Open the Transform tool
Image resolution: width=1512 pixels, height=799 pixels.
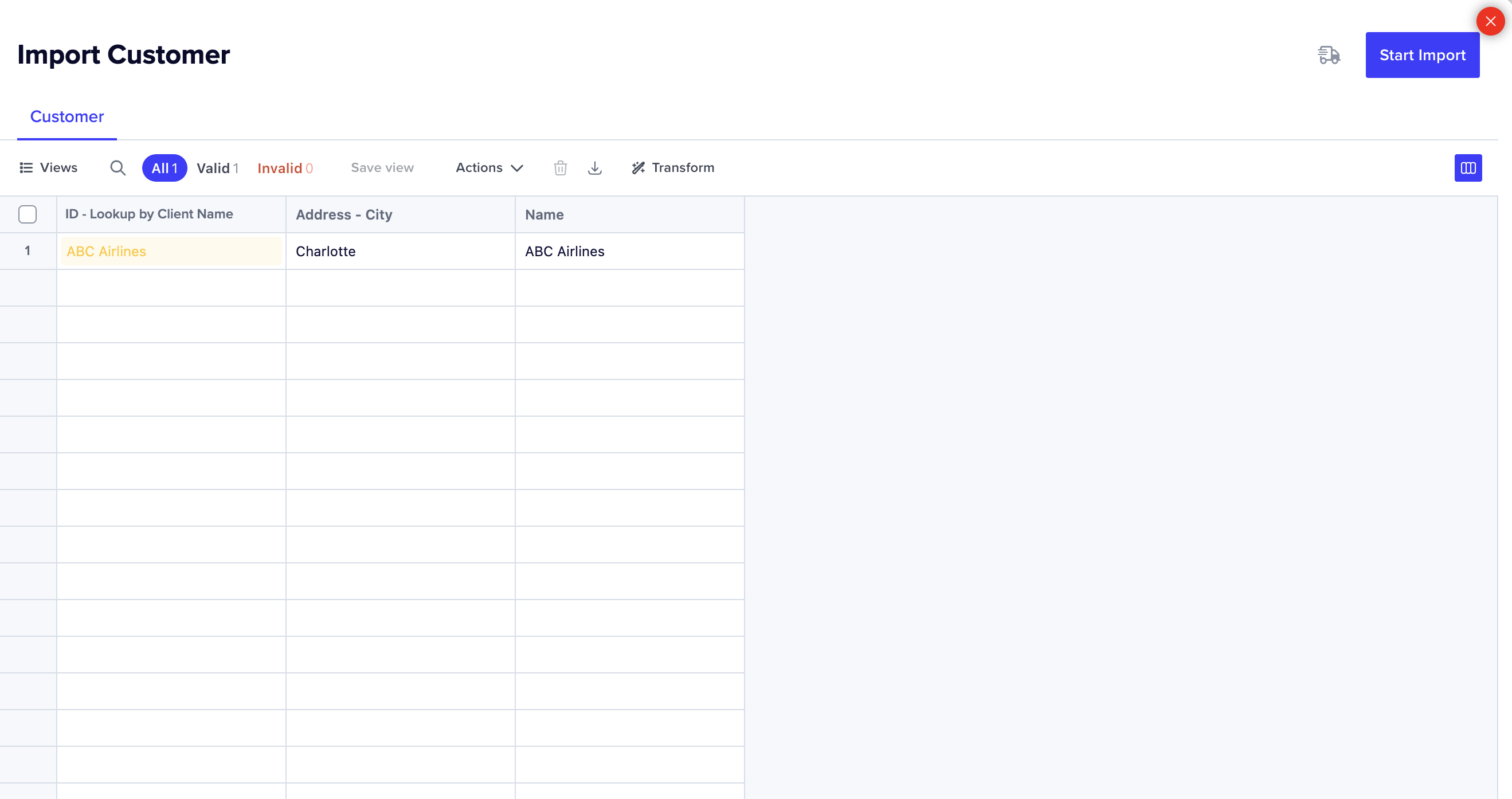[673, 168]
